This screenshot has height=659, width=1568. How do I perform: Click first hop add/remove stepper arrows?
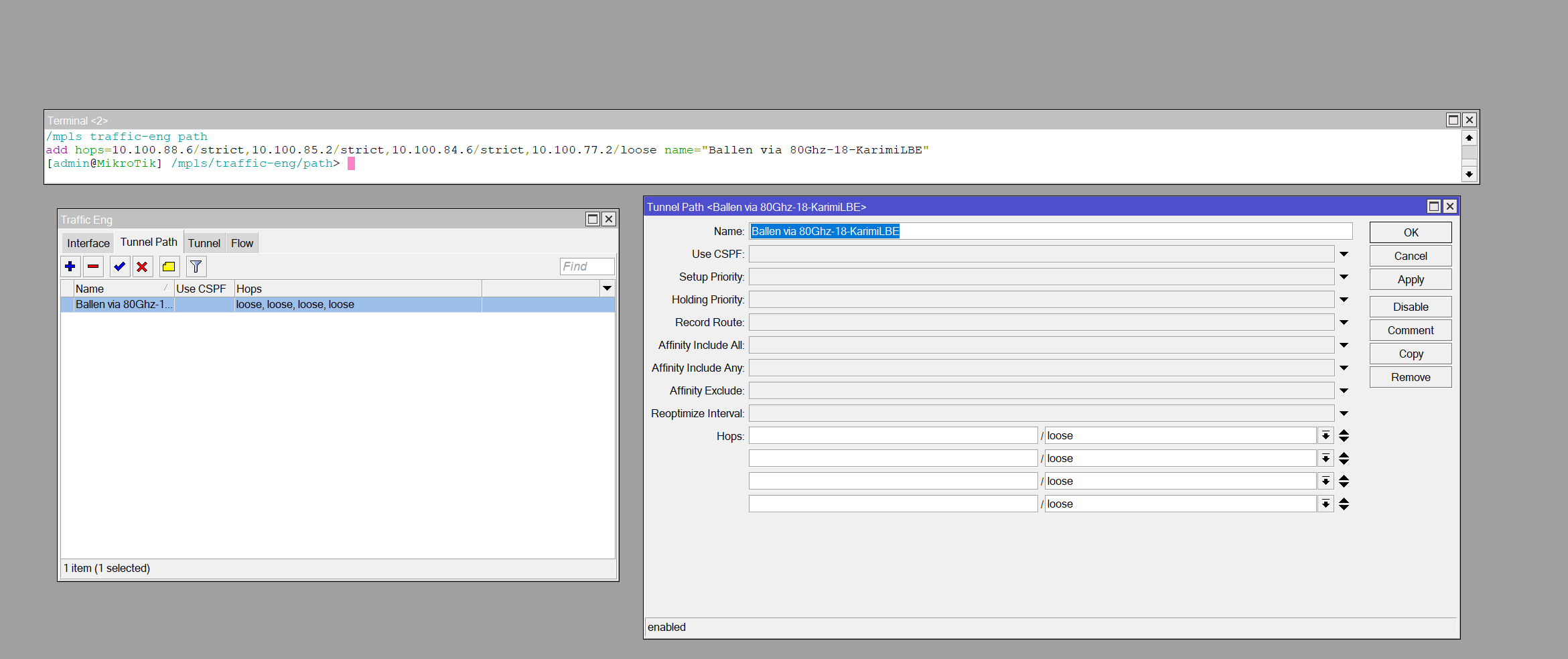(x=1344, y=436)
